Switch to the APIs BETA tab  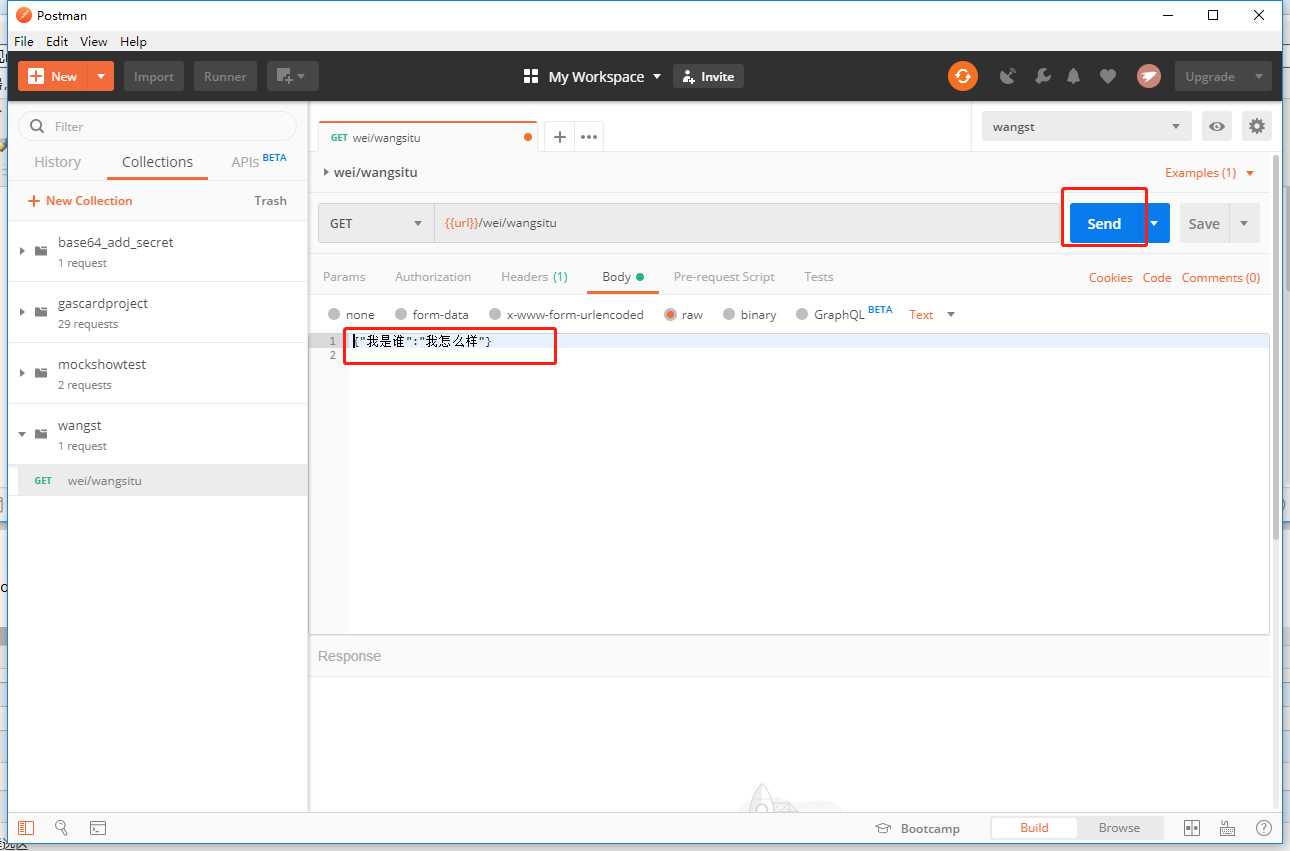[259, 161]
